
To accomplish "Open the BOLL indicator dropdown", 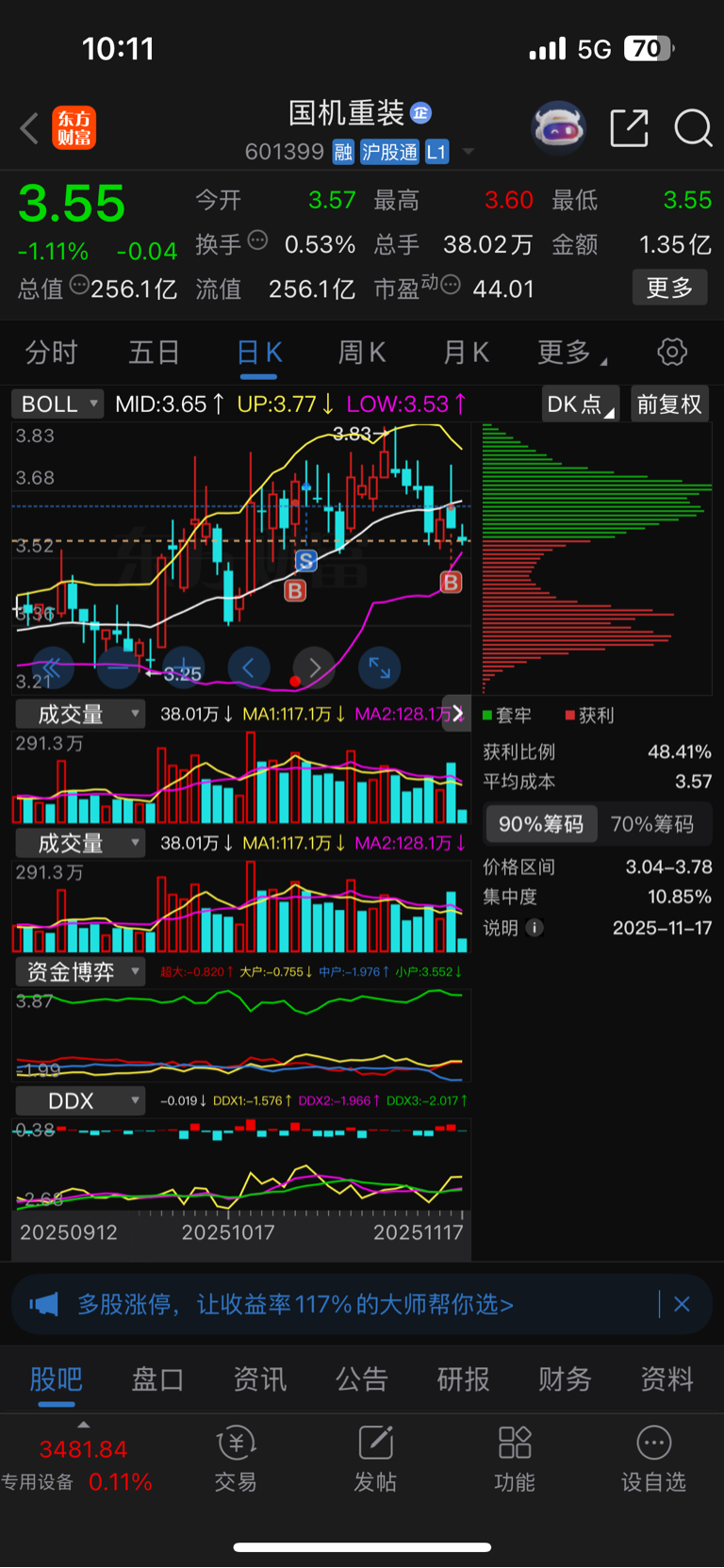I will [x=58, y=404].
